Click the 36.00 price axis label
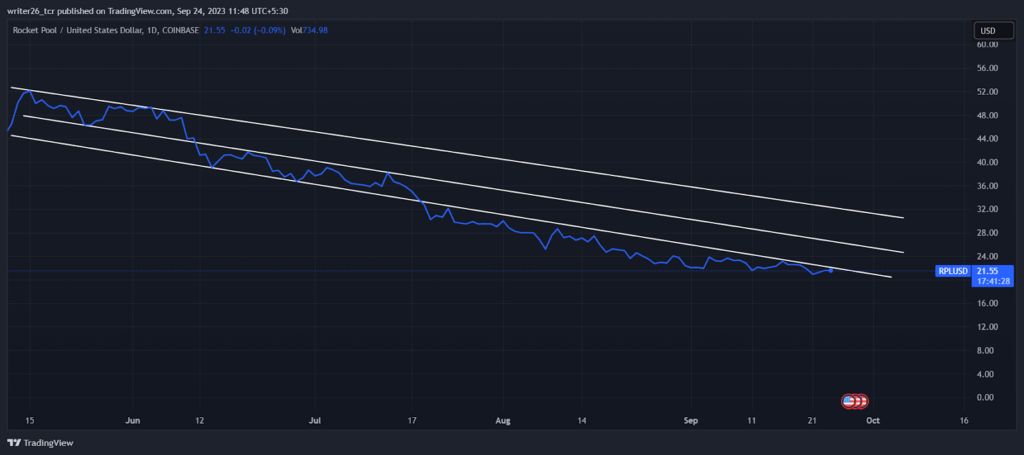The width and height of the screenshot is (1024, 455). pyautogui.click(x=988, y=185)
